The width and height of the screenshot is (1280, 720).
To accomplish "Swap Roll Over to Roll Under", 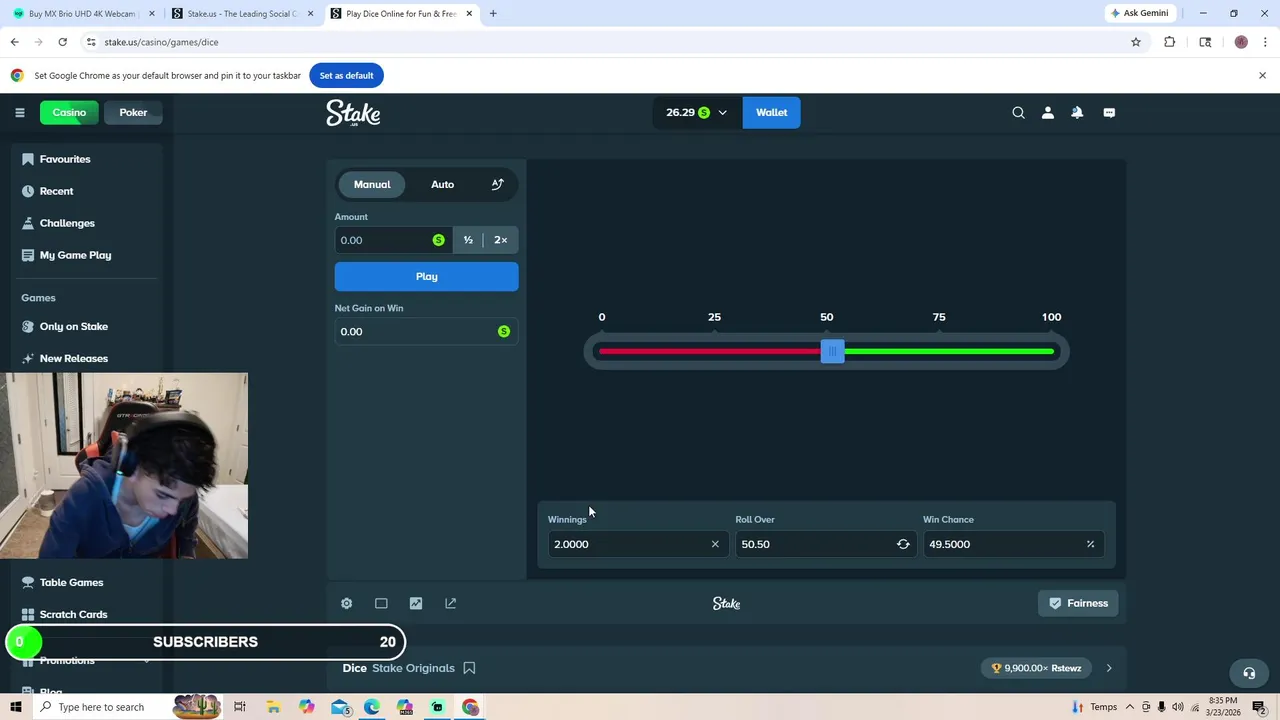I will (x=903, y=544).
